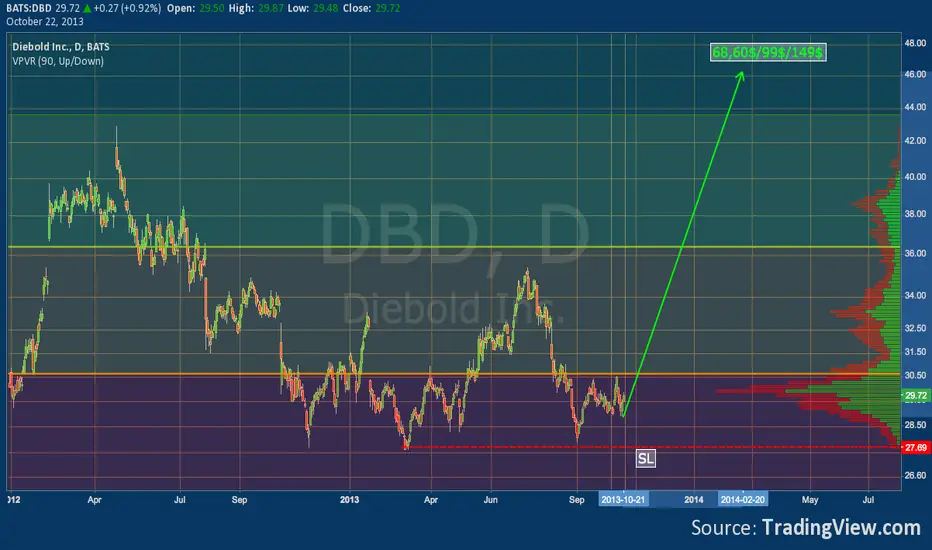Click the 31.50 price axis label
Viewport: 932px width, 550px height.
coord(915,352)
